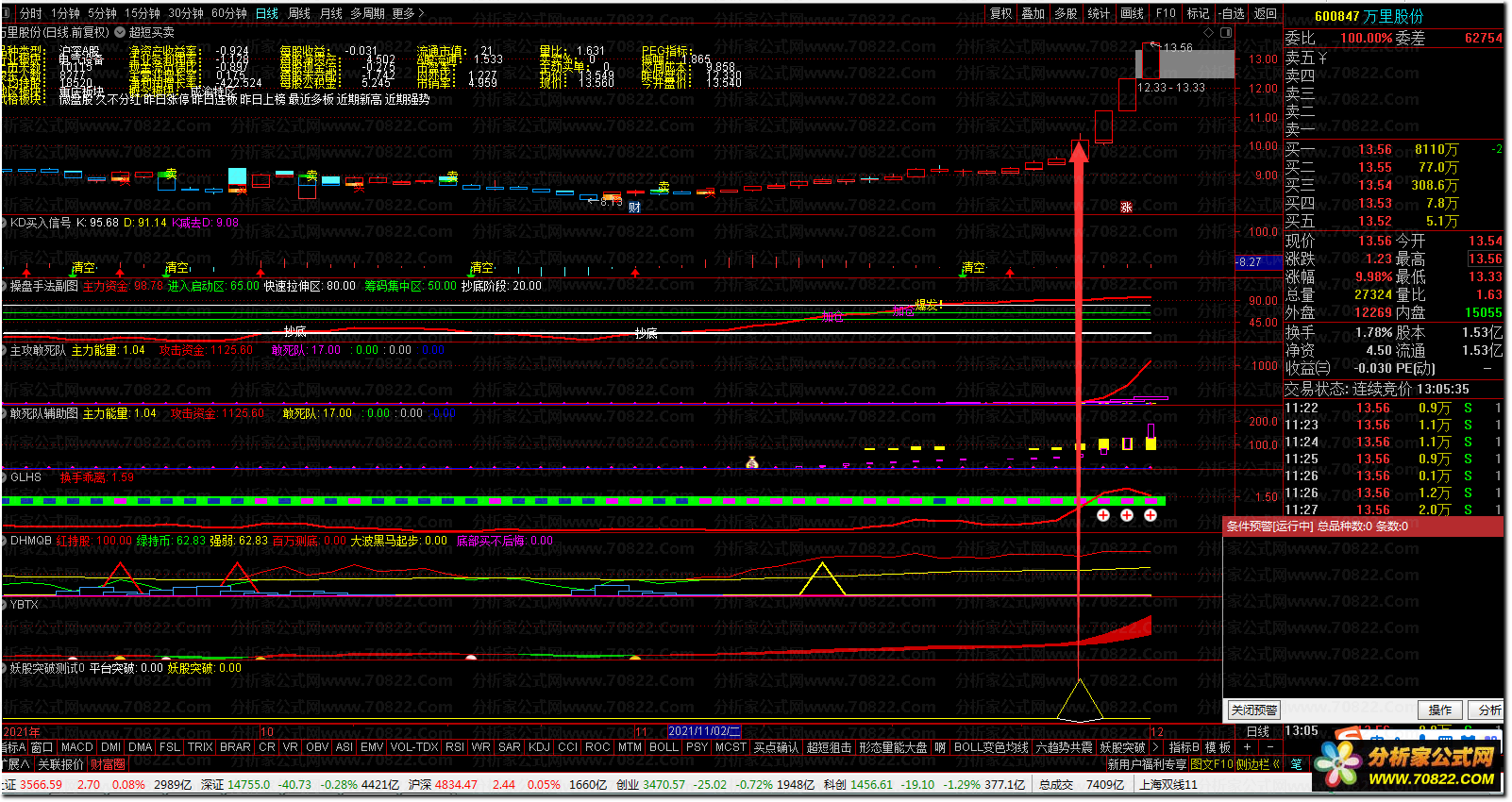Click 操作 button in alert panel
This screenshot has height=802, width=1512.
click(x=1440, y=710)
